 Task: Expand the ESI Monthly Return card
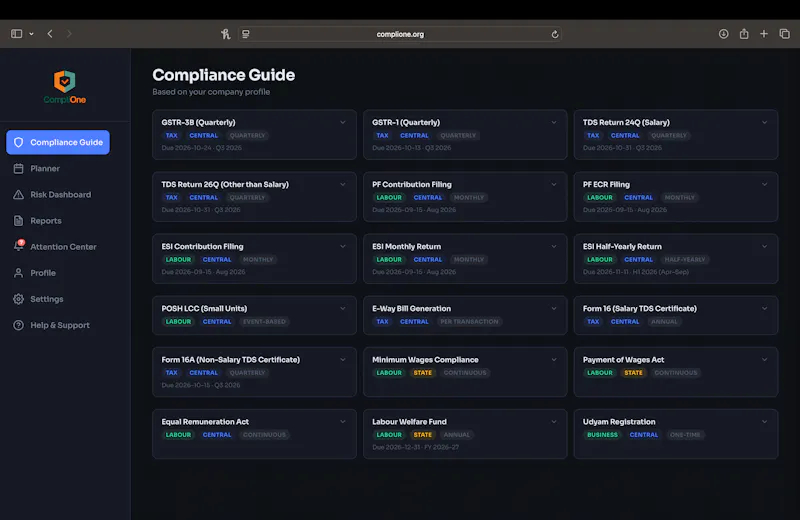point(554,246)
